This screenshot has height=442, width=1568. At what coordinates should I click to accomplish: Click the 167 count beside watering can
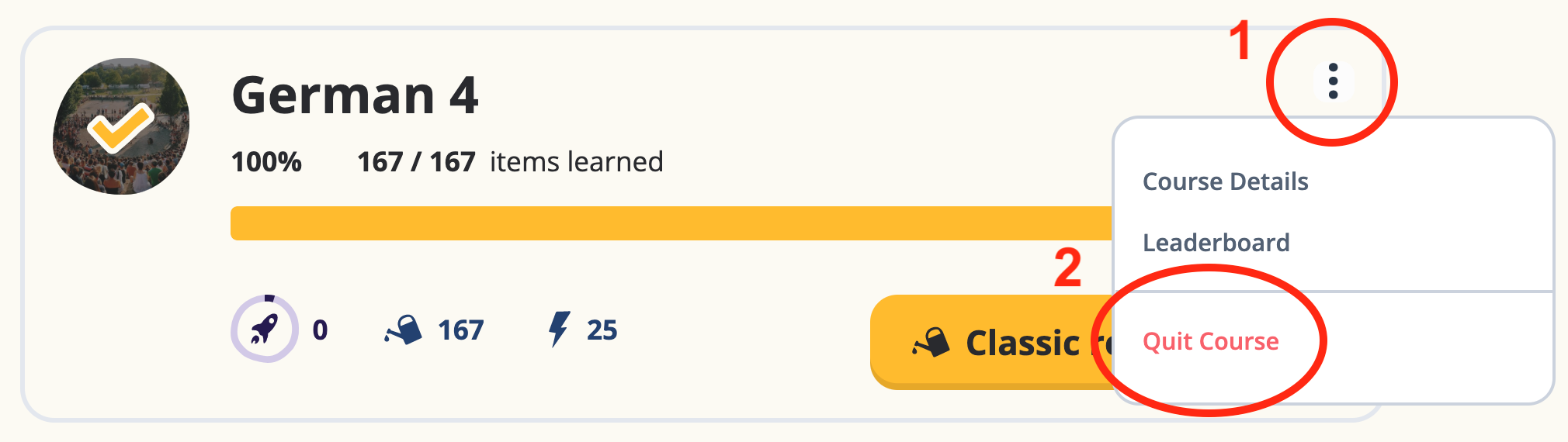tap(460, 330)
